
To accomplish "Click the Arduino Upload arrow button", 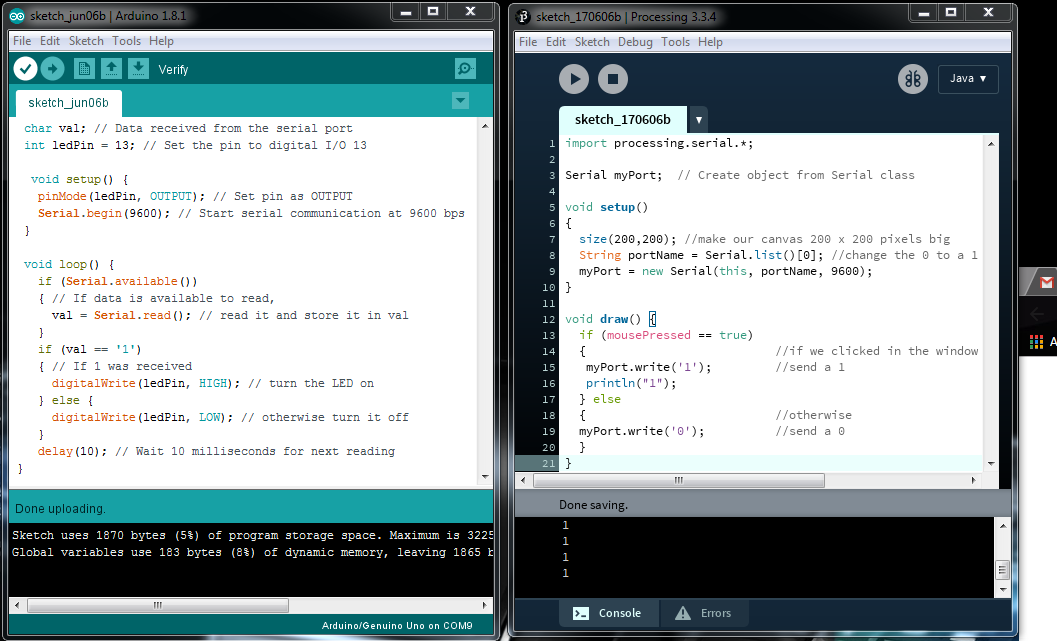I will (53, 69).
